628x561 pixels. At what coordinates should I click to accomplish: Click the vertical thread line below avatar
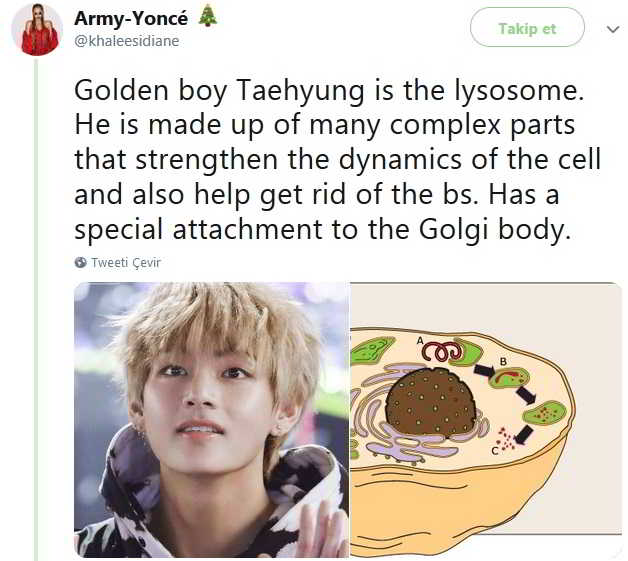click(x=36, y=308)
